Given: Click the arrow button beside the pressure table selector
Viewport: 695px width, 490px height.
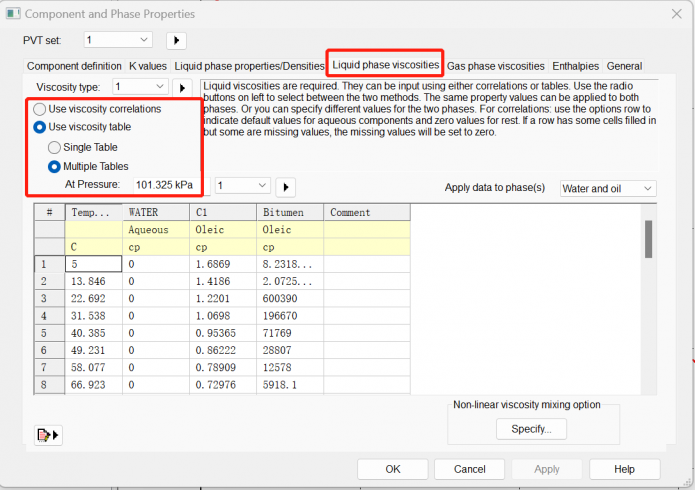Looking at the screenshot, I should (285, 186).
